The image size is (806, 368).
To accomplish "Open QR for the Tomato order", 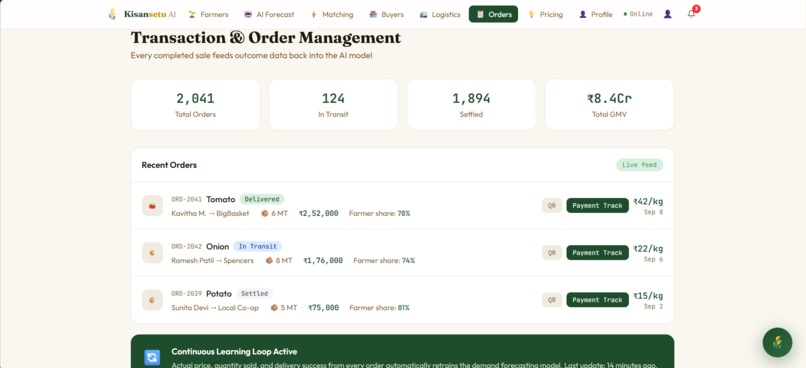I will (x=552, y=206).
